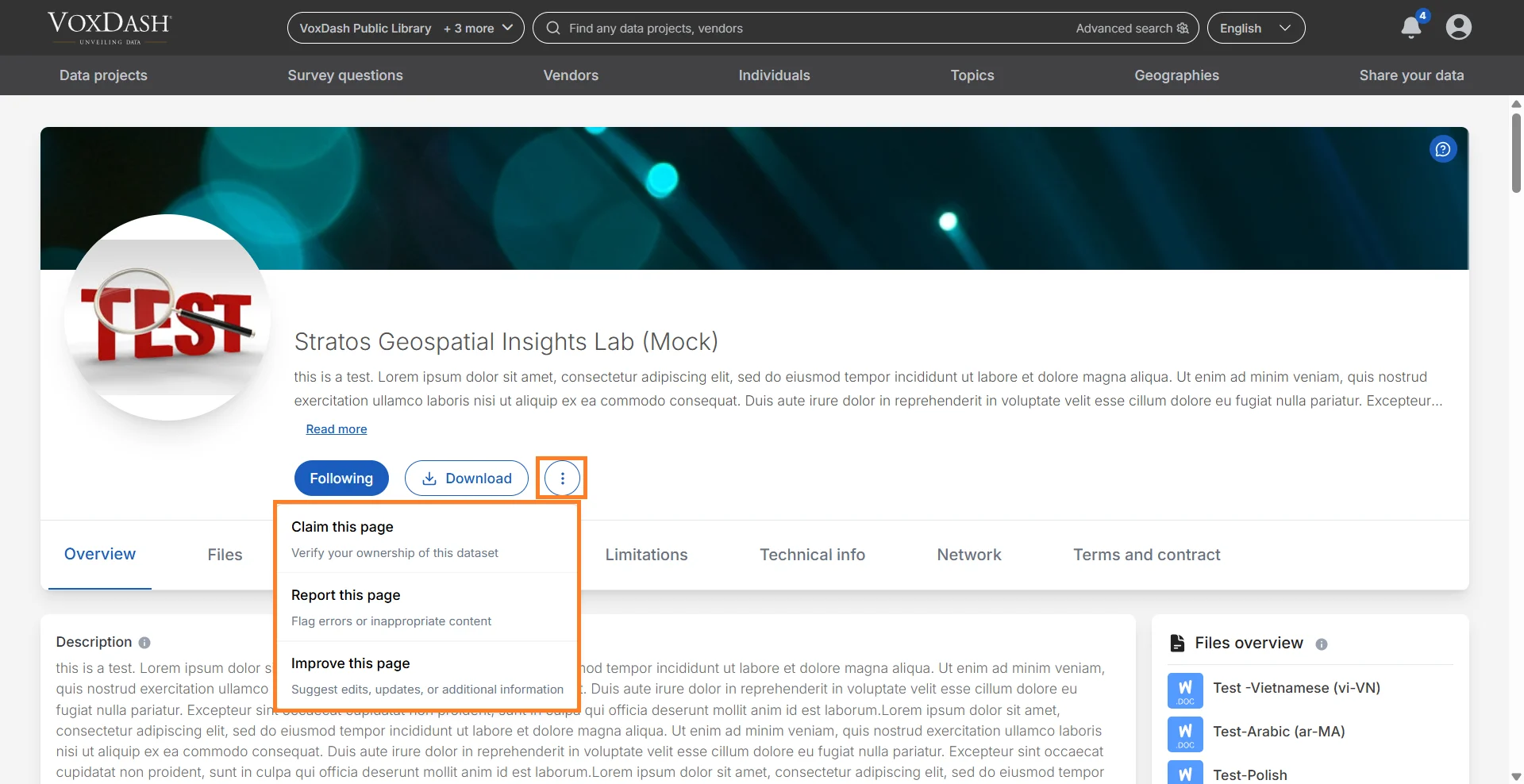Go to Topics
The image size is (1524, 784).
click(x=972, y=75)
